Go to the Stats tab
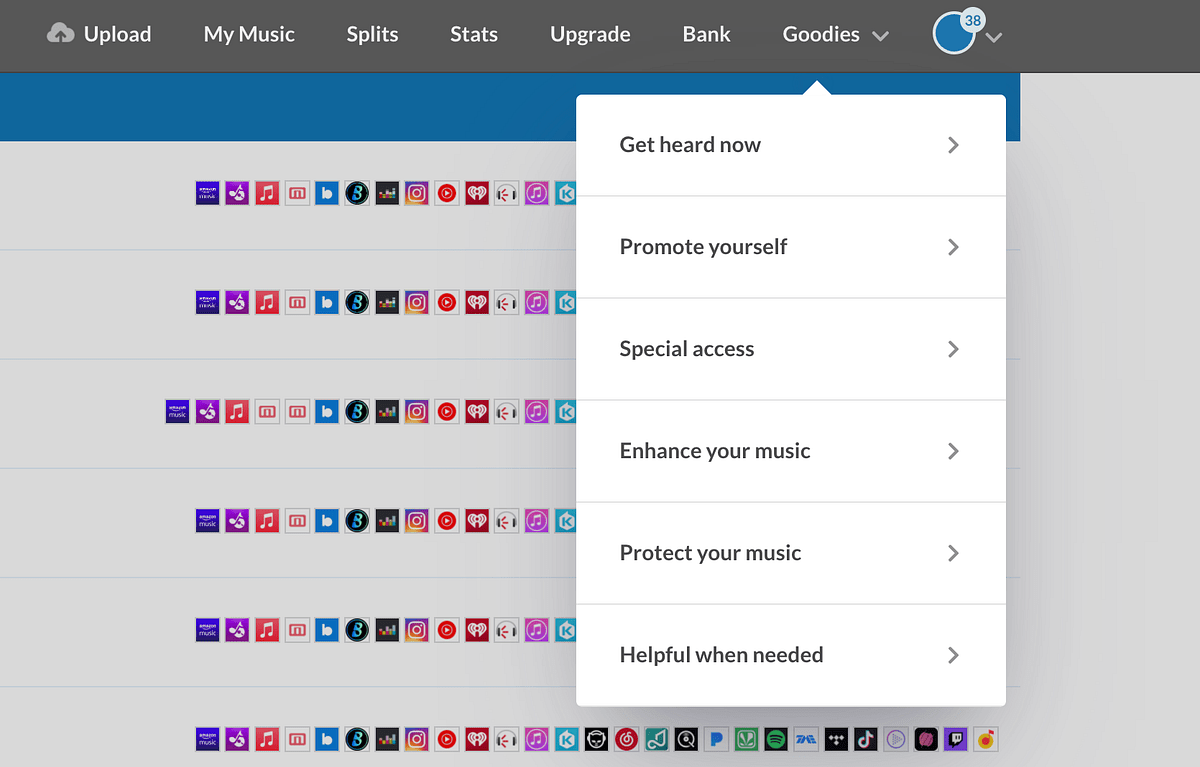 474,34
